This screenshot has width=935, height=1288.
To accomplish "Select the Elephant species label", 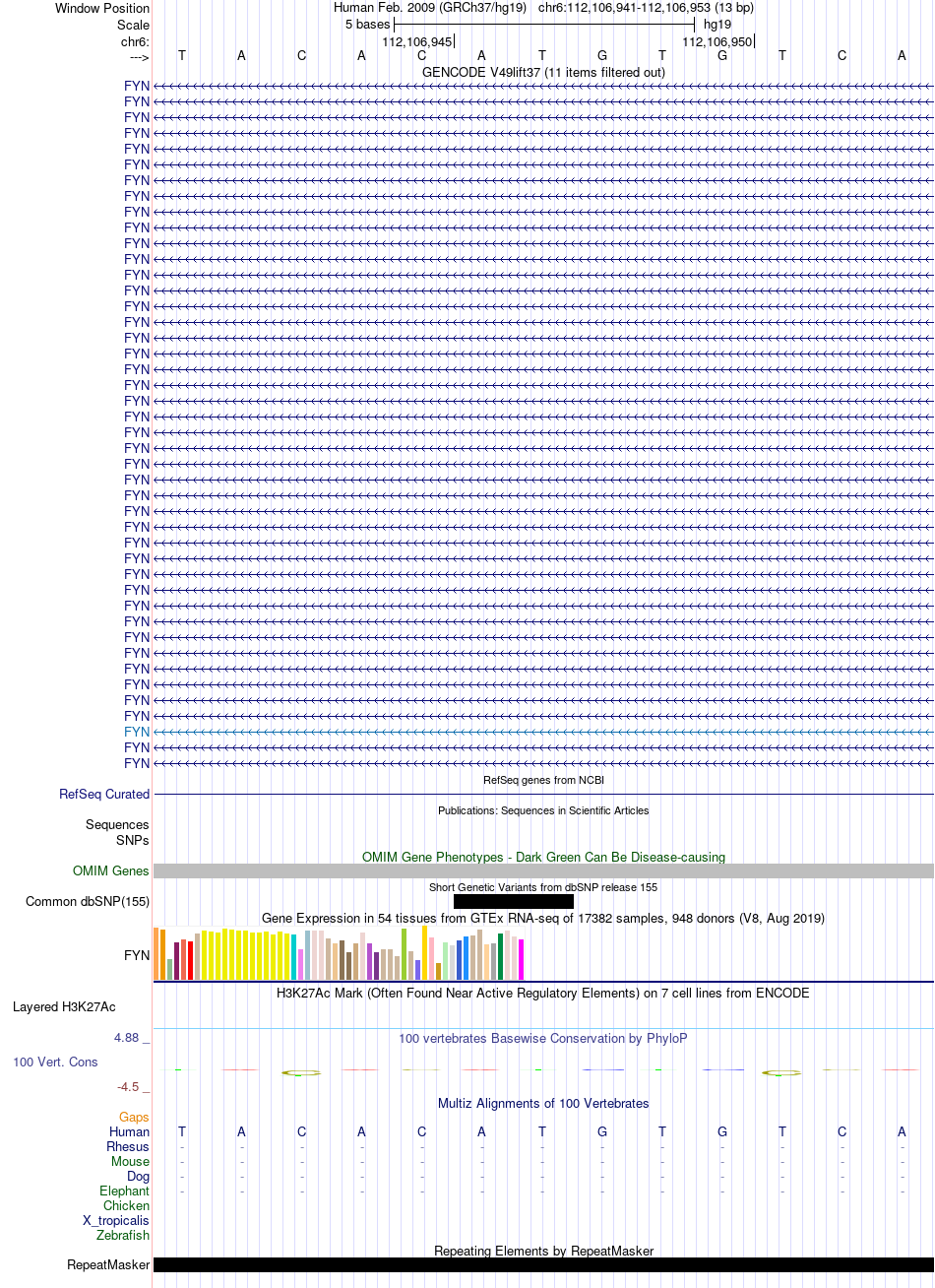I will (x=124, y=1191).
